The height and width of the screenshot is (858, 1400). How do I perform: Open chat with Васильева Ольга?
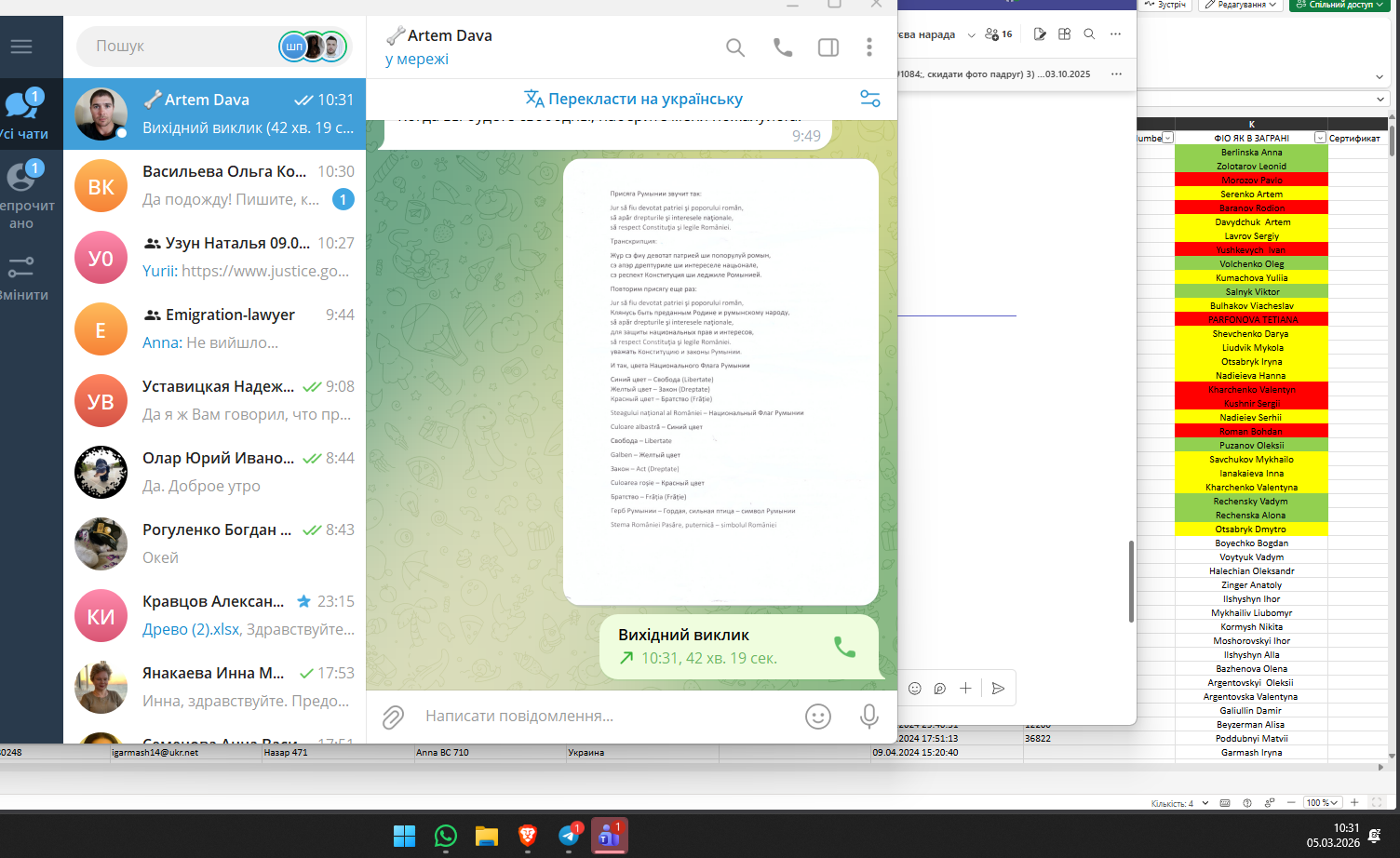pos(214,185)
